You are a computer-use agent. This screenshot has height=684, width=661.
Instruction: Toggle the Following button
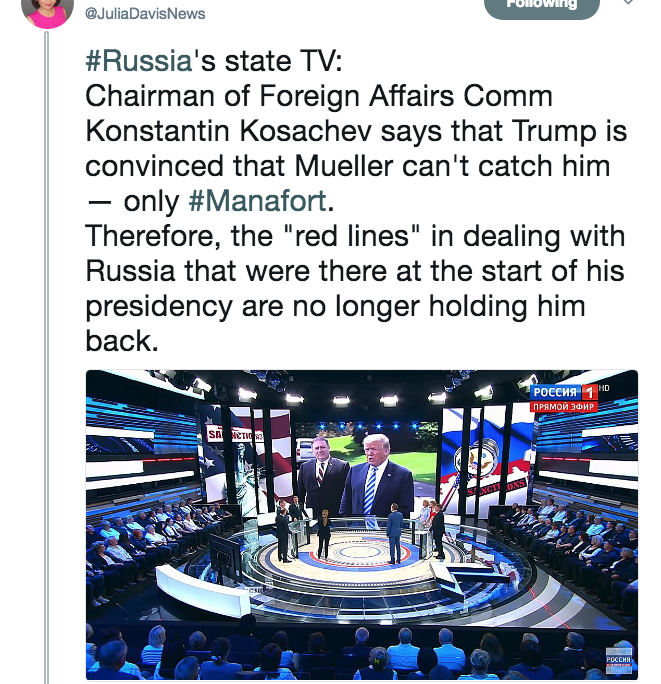coord(541,7)
